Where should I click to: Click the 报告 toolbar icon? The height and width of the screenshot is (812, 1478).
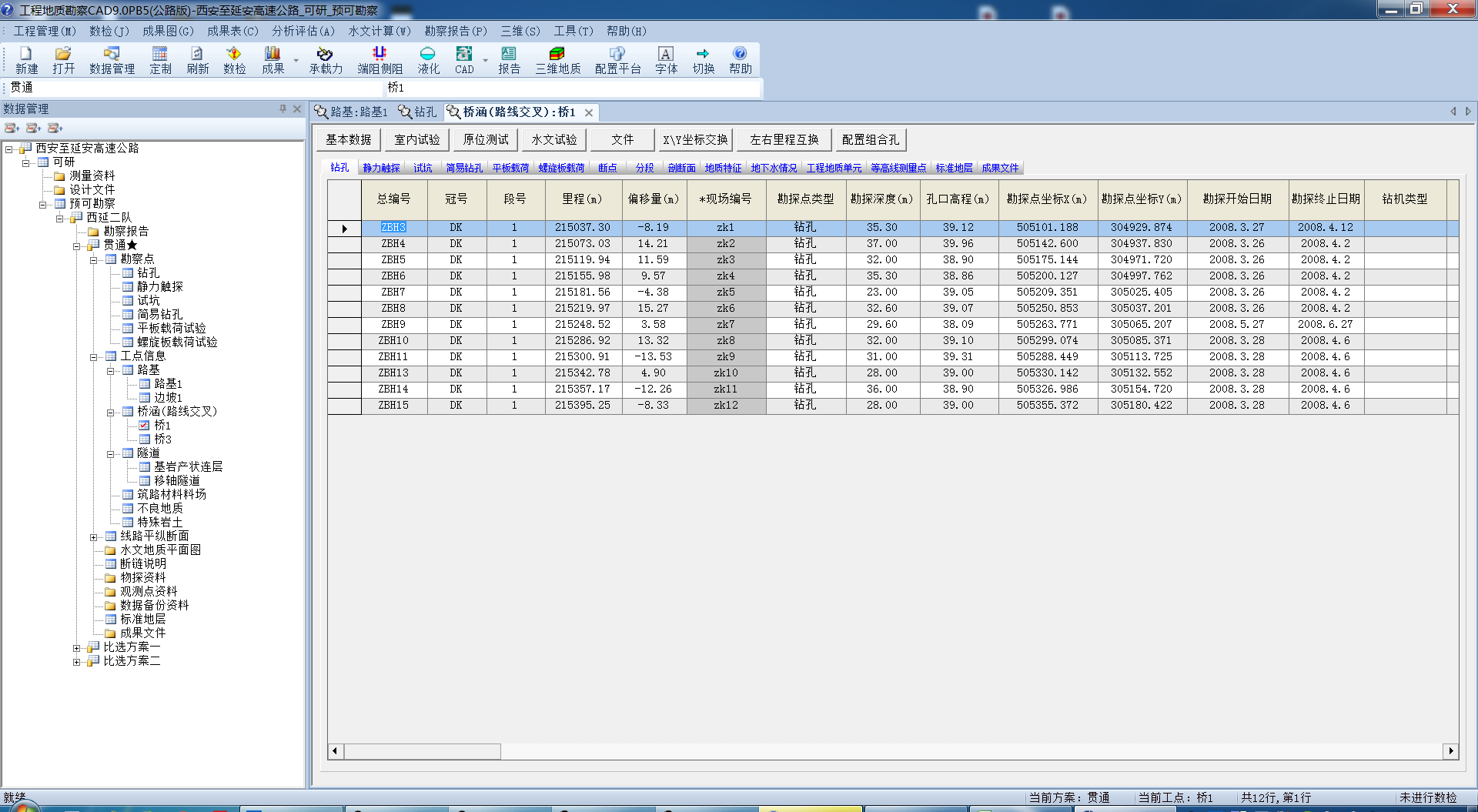pyautogui.click(x=509, y=60)
